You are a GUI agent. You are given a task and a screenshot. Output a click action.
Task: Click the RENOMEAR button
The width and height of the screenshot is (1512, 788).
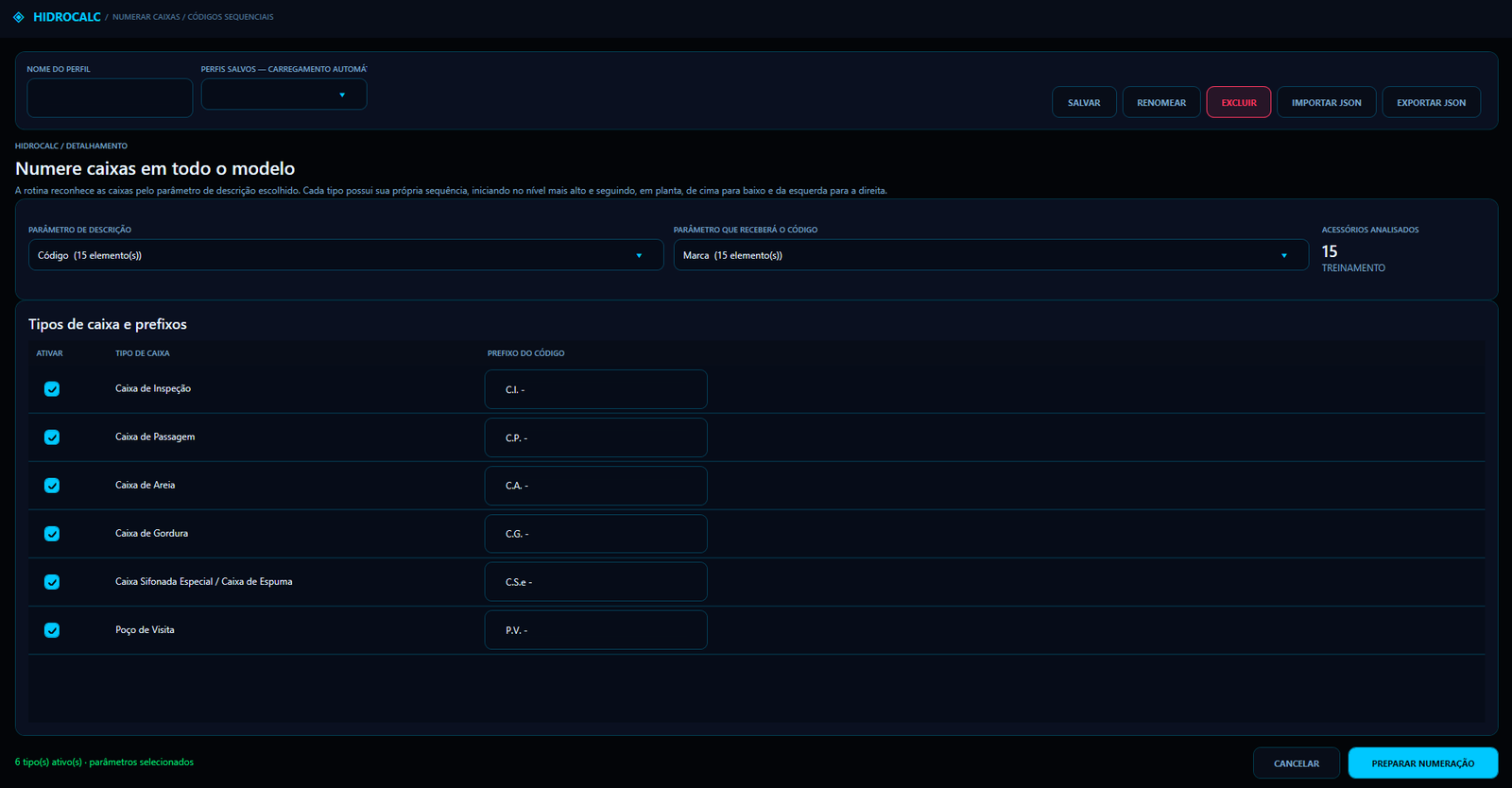tap(1161, 102)
